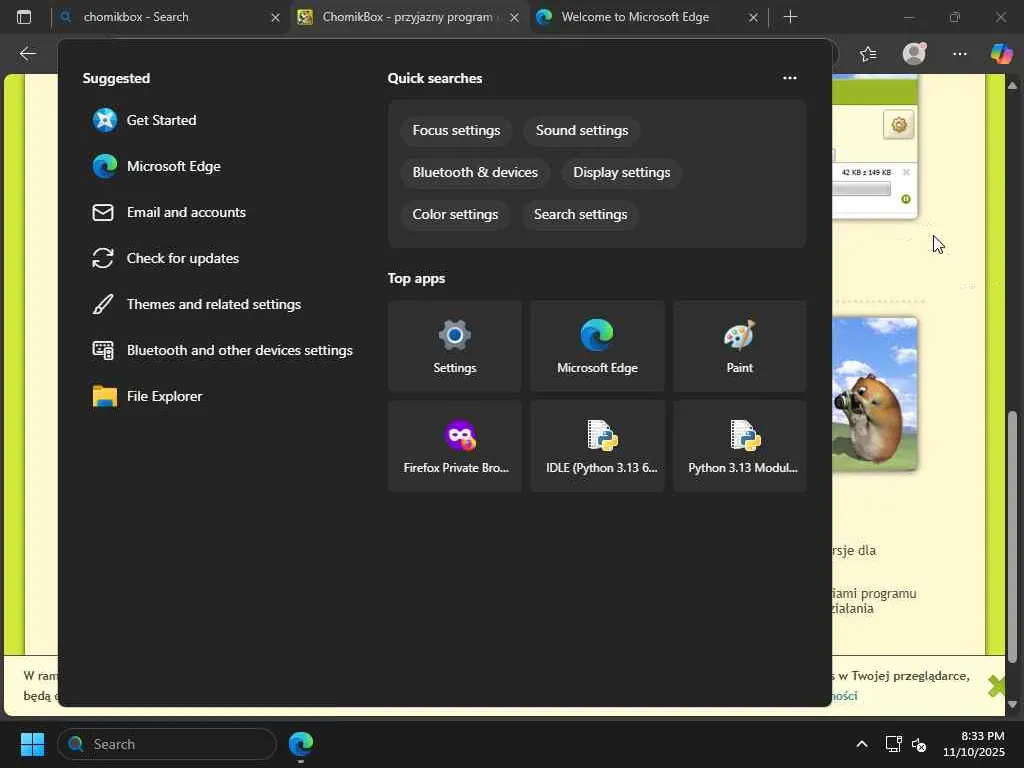Open a new Edge tab
Viewport: 1024px width, 768px height.
[x=790, y=17]
